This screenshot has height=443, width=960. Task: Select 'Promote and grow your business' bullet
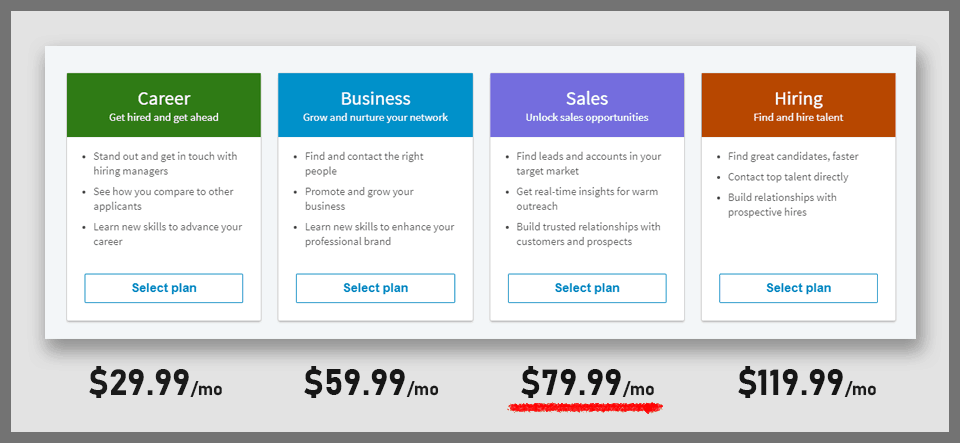pos(359,199)
